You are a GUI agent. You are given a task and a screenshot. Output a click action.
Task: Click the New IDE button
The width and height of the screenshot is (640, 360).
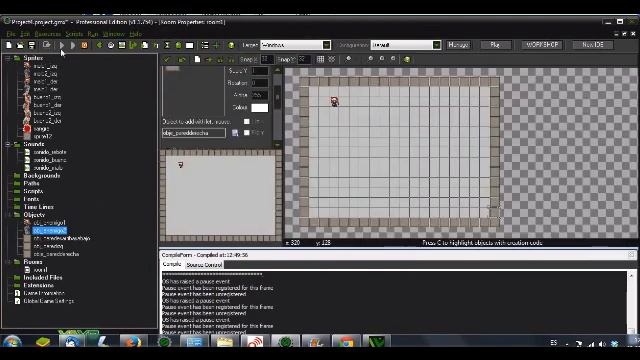(x=593, y=45)
